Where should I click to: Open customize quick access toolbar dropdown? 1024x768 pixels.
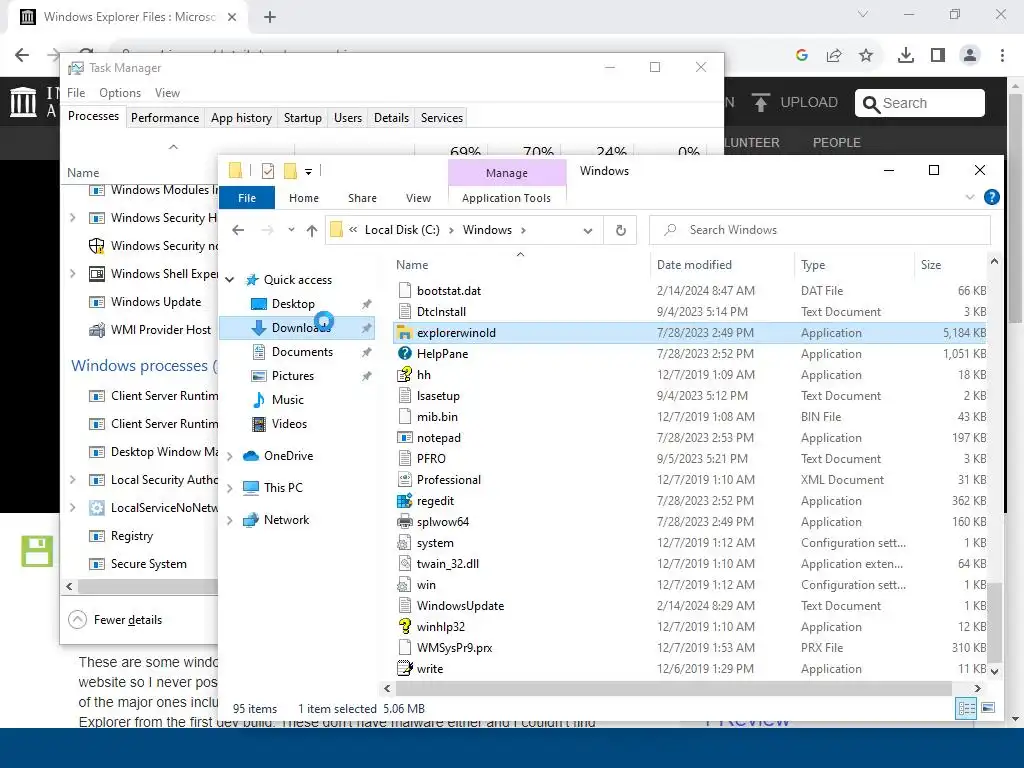(308, 172)
